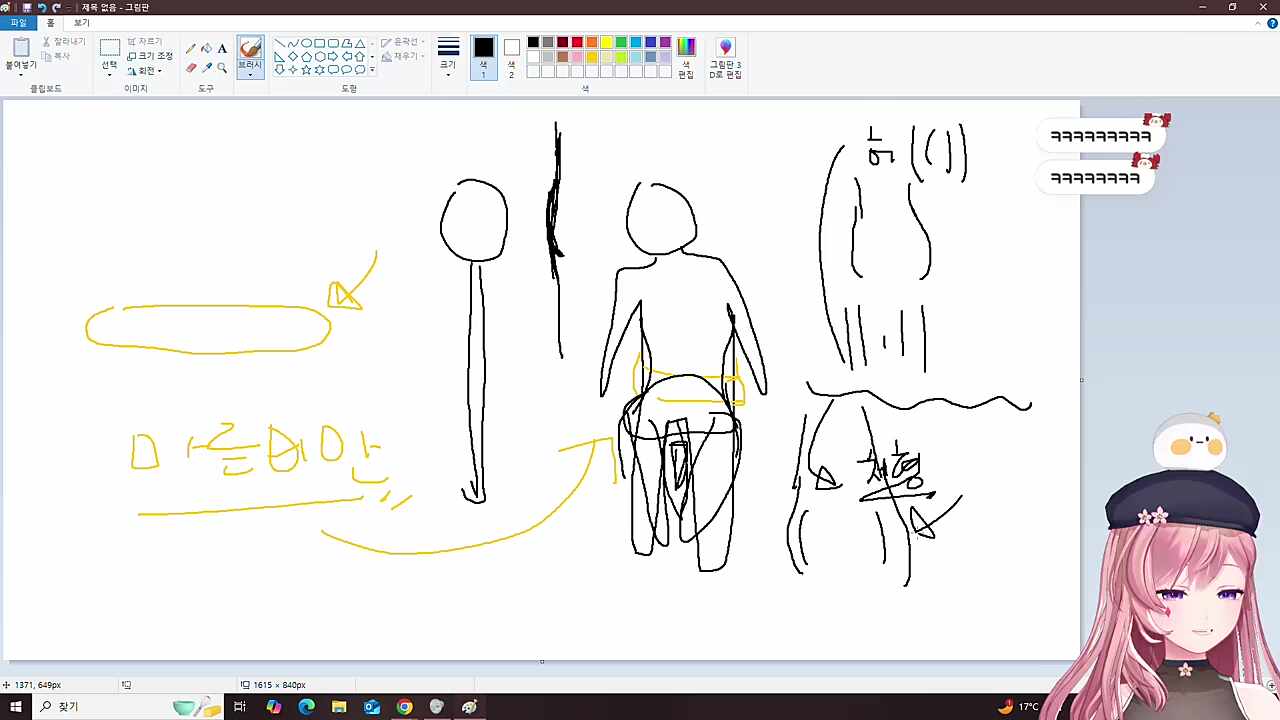This screenshot has height=720, width=1280.
Task: Choose the Five-point star shape
Action: (306, 70)
